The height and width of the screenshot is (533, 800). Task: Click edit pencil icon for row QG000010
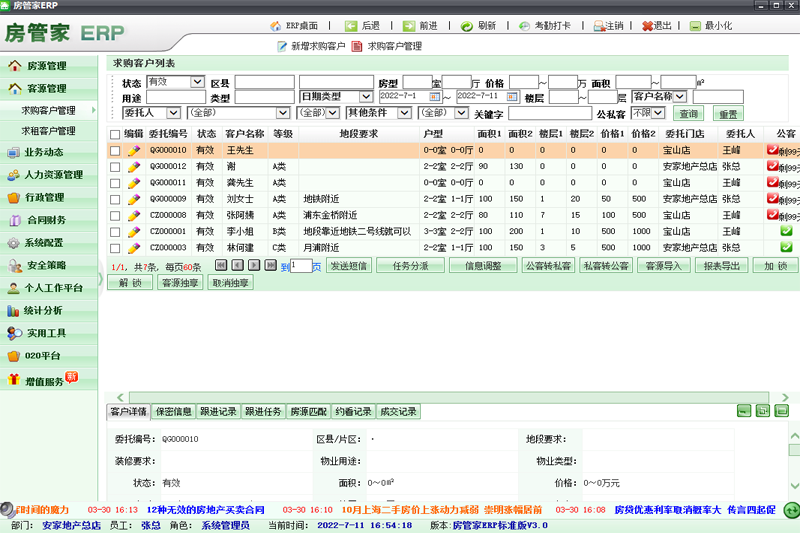(134, 151)
